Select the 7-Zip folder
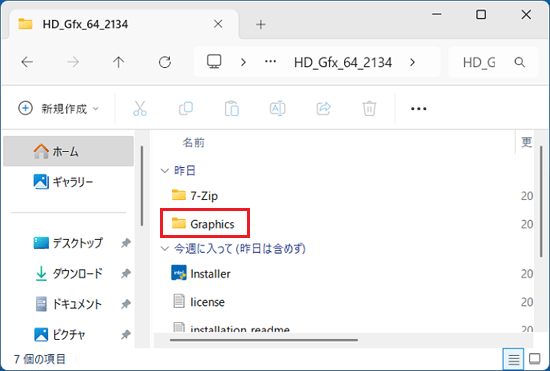This screenshot has height=371, width=550. click(x=194, y=195)
